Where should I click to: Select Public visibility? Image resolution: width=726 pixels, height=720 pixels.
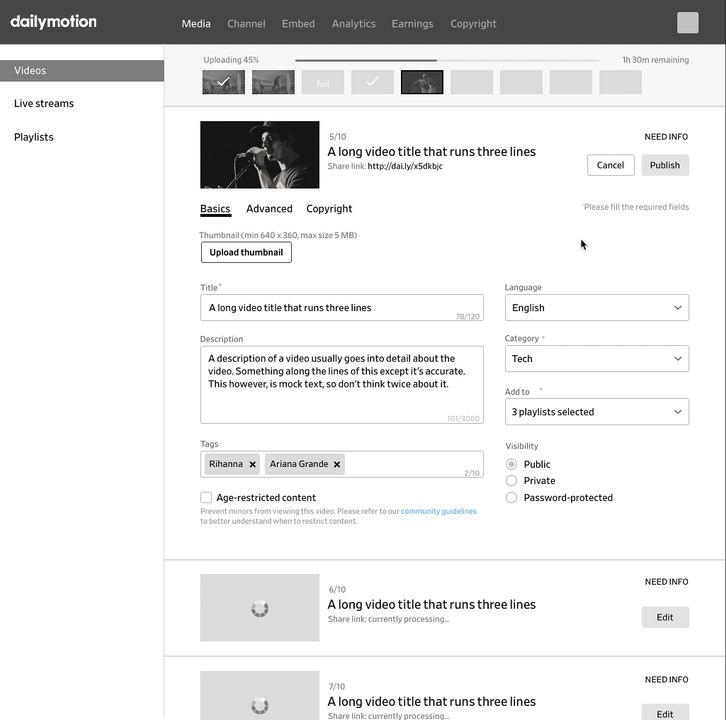(511, 464)
